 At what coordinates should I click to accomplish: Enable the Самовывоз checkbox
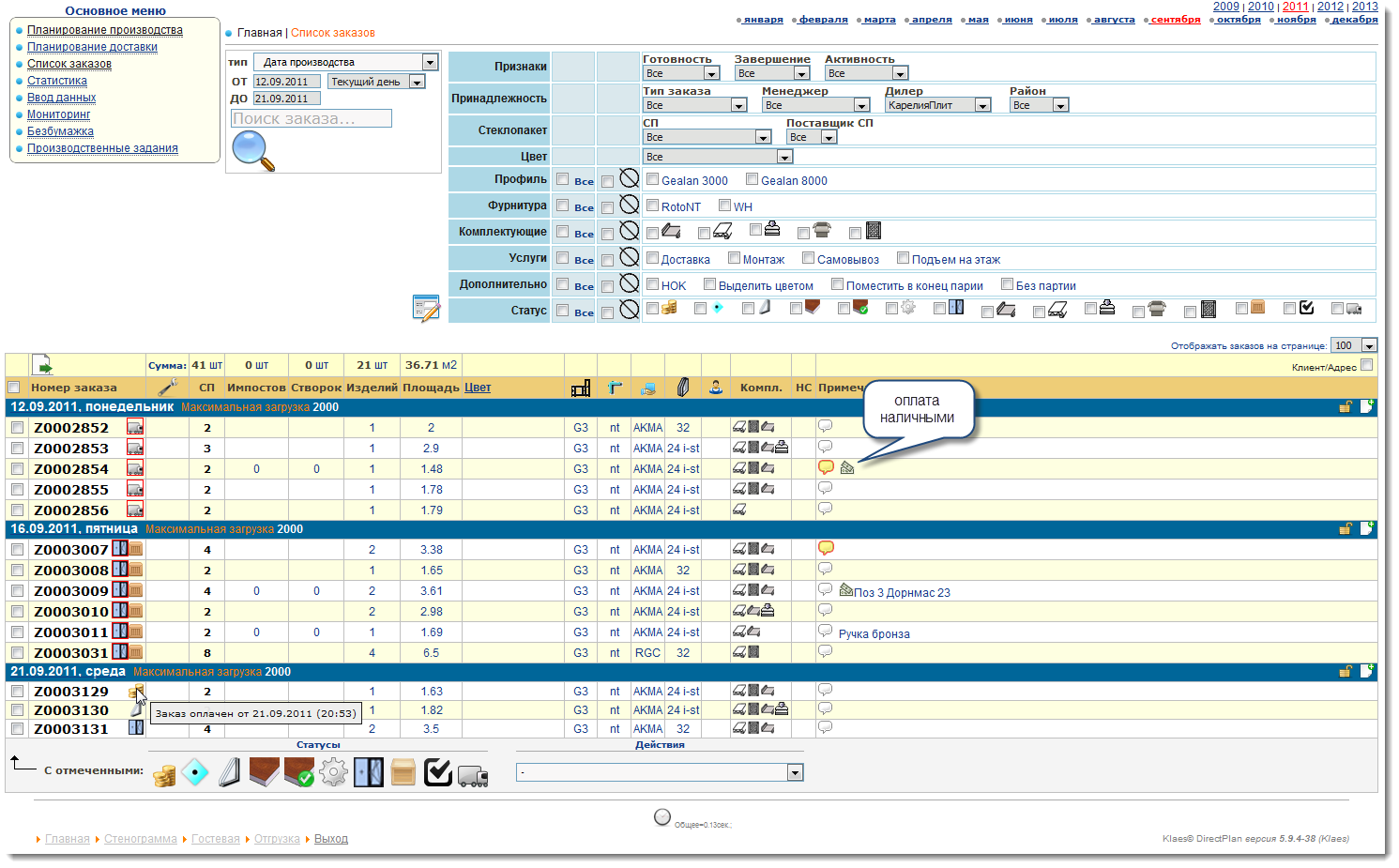click(809, 258)
